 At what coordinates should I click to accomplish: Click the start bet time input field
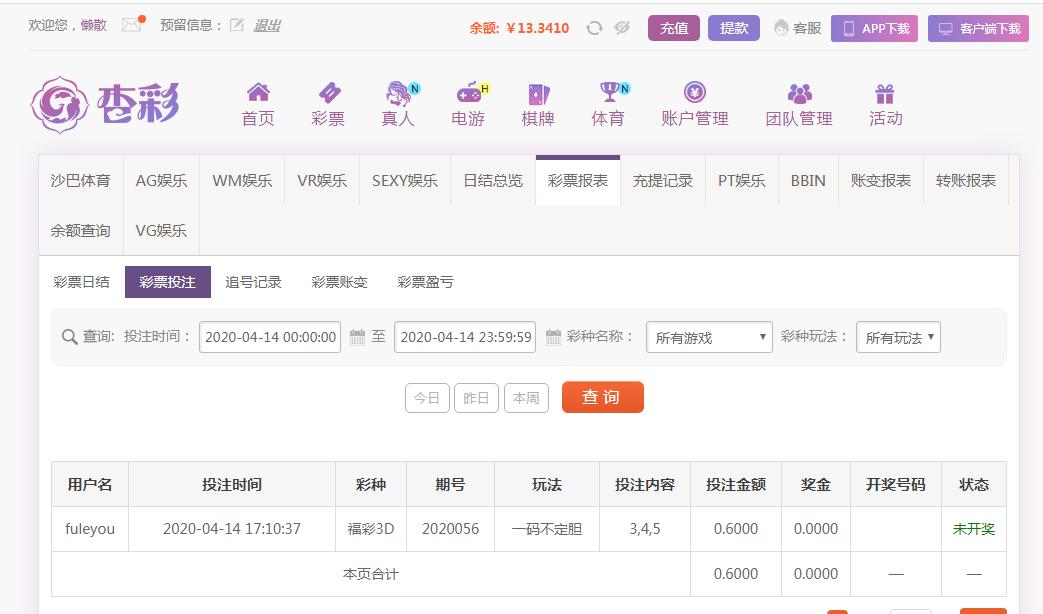click(270, 337)
